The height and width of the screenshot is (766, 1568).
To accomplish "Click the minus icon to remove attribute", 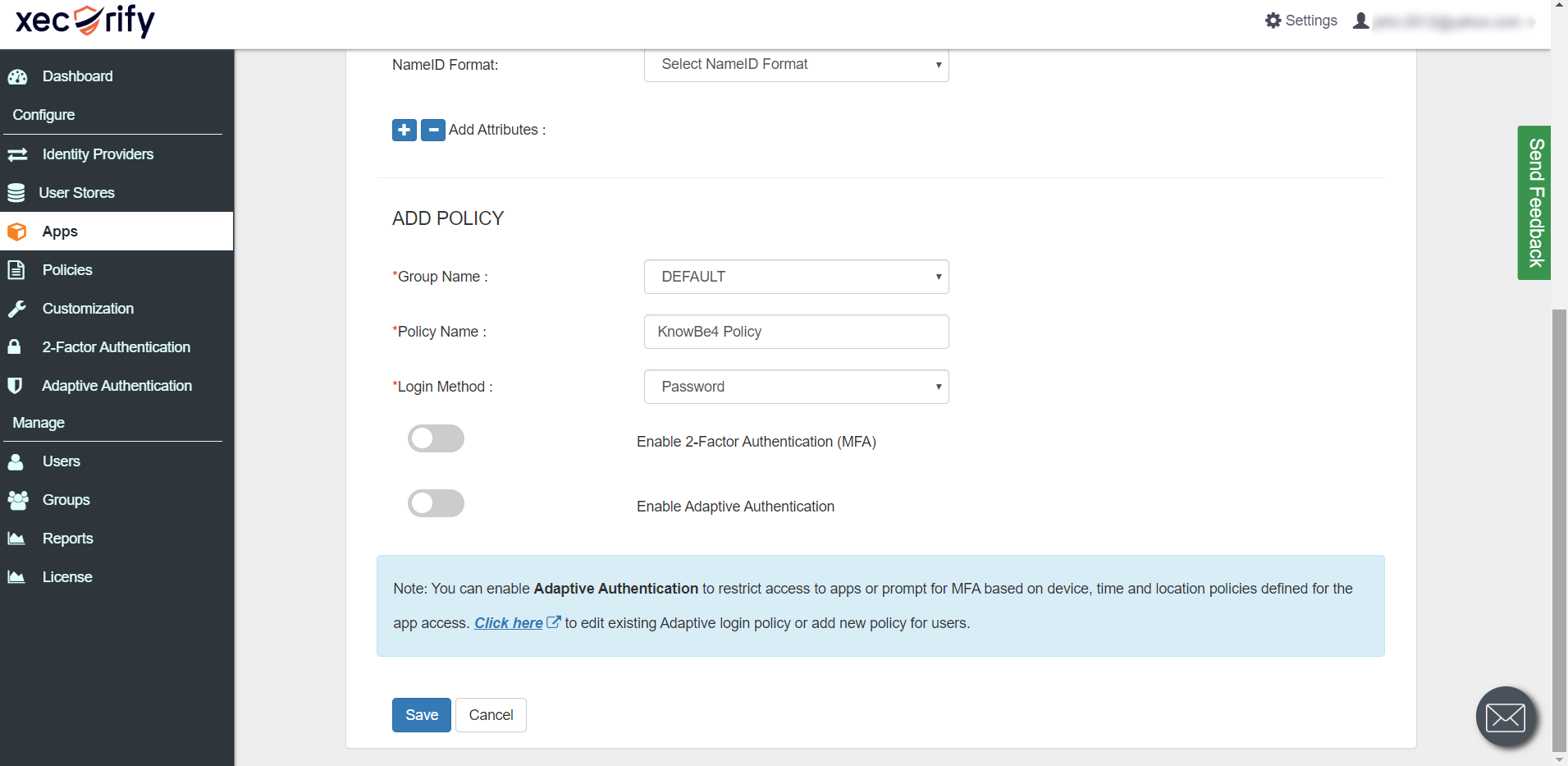I will tap(432, 130).
